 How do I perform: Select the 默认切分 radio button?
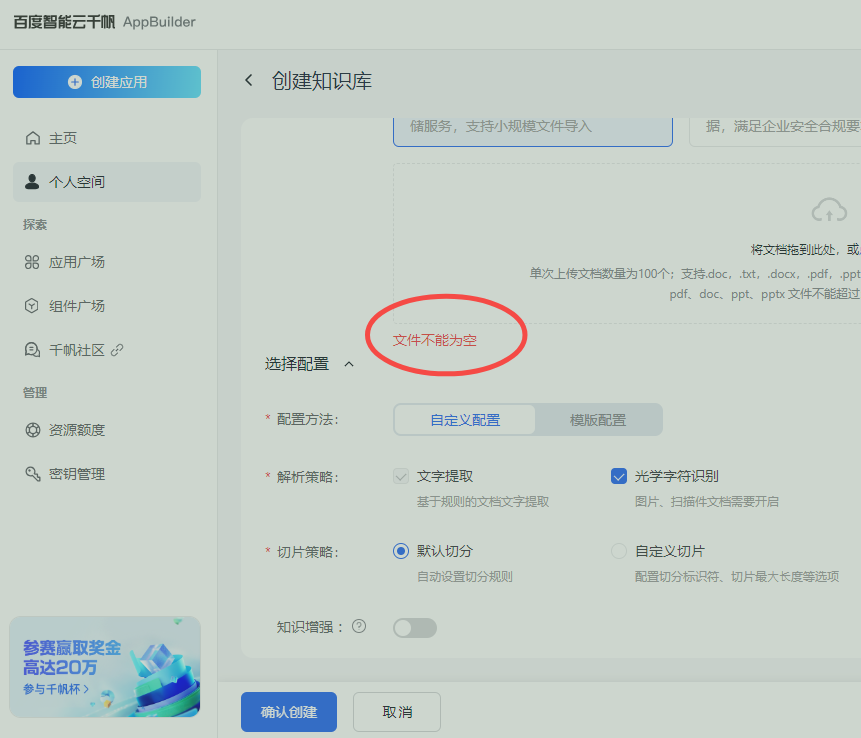tap(401, 551)
